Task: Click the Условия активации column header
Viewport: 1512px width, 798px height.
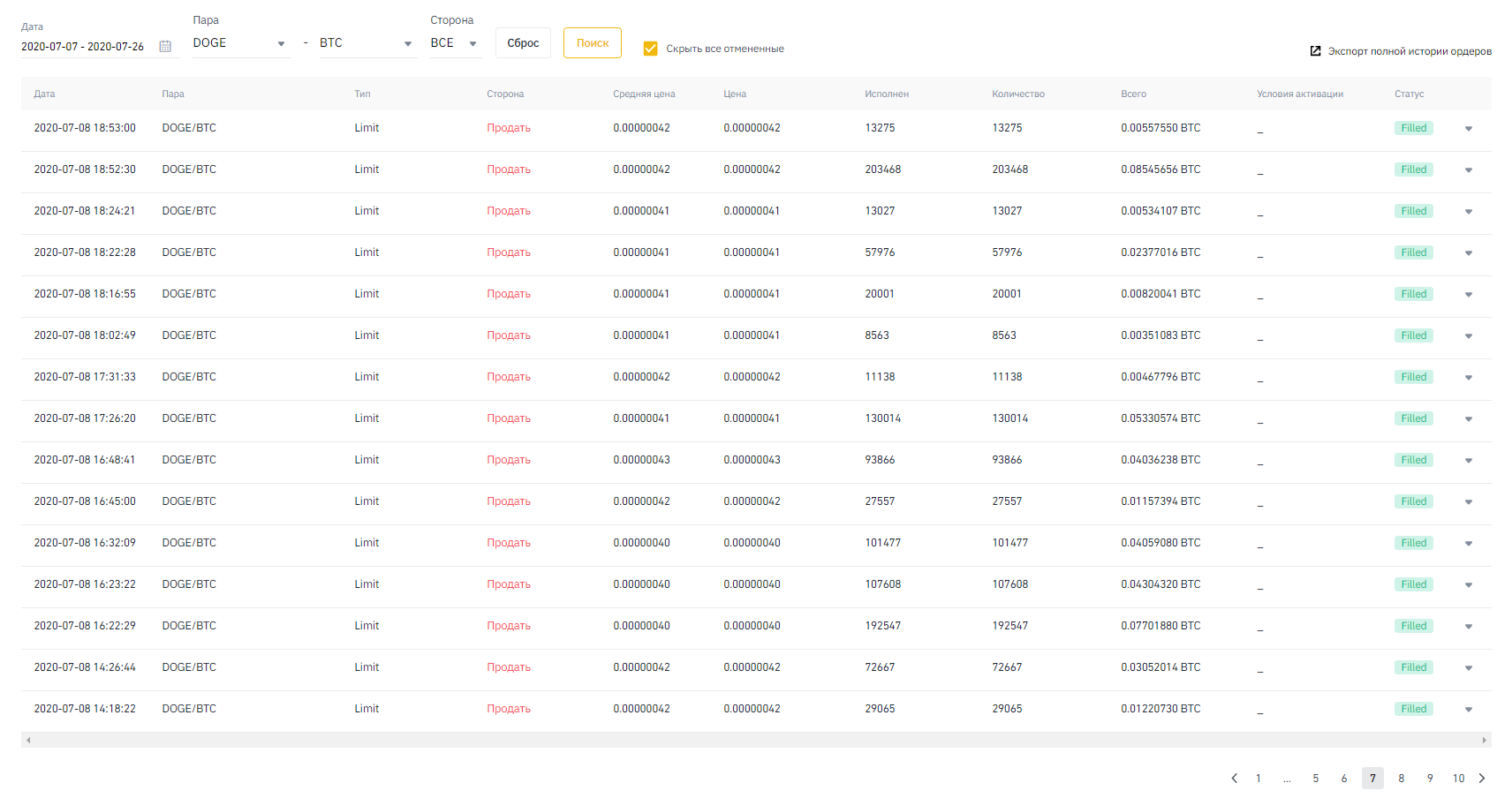Action: [1300, 94]
